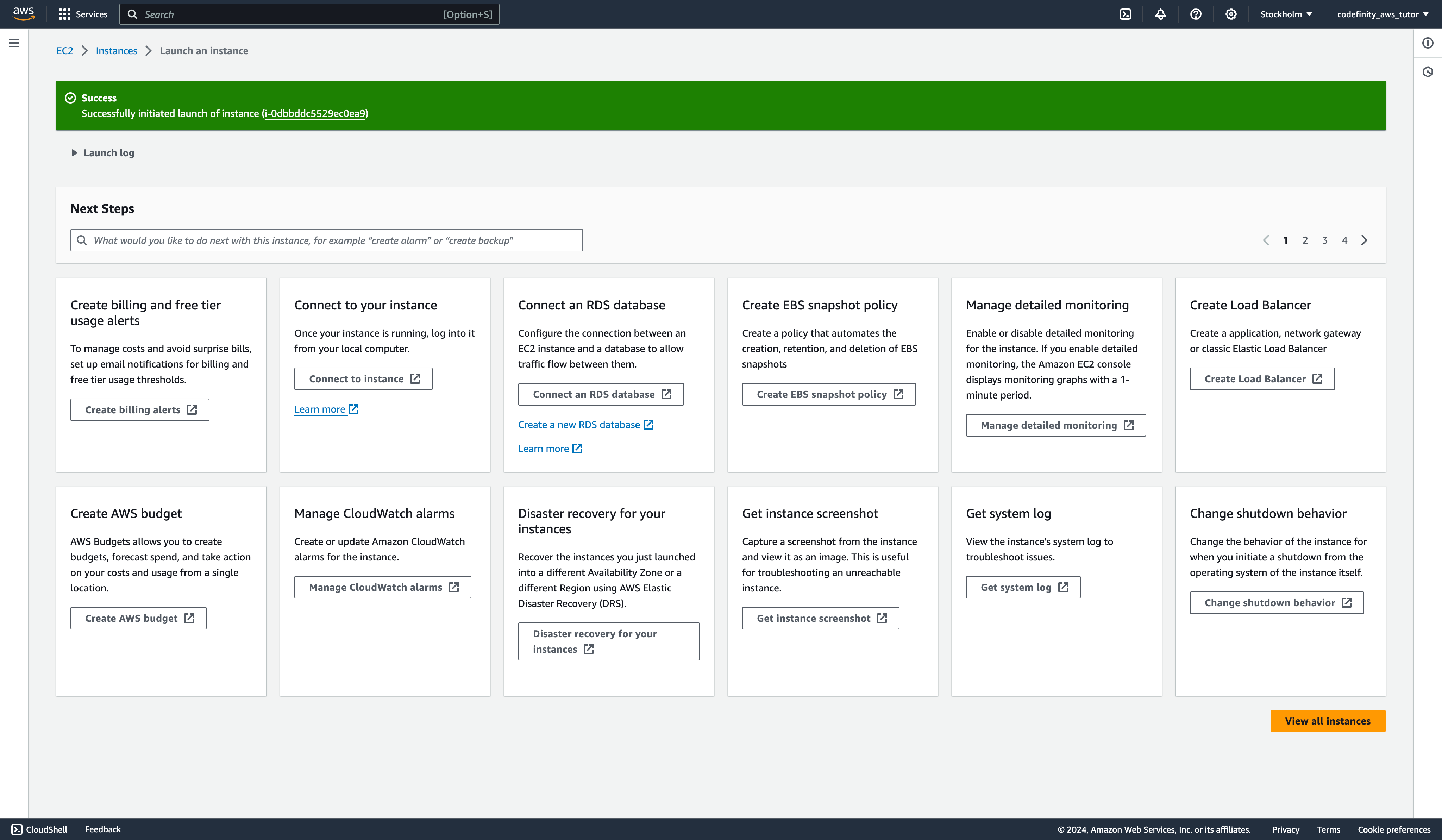Click the AWS logo home icon

point(24,14)
